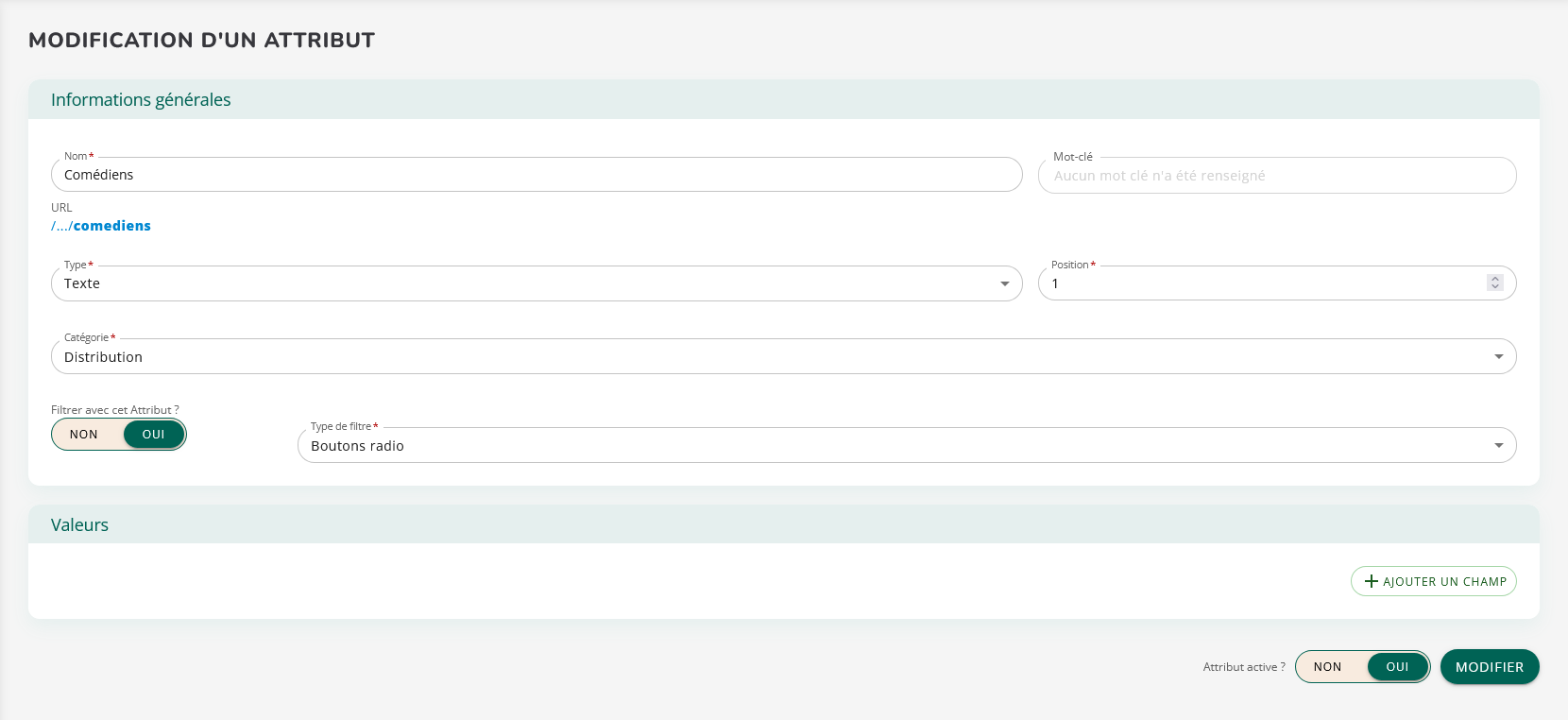This screenshot has width=1568, height=720.
Task: Click the Ajouter un champ button
Action: point(1433,582)
